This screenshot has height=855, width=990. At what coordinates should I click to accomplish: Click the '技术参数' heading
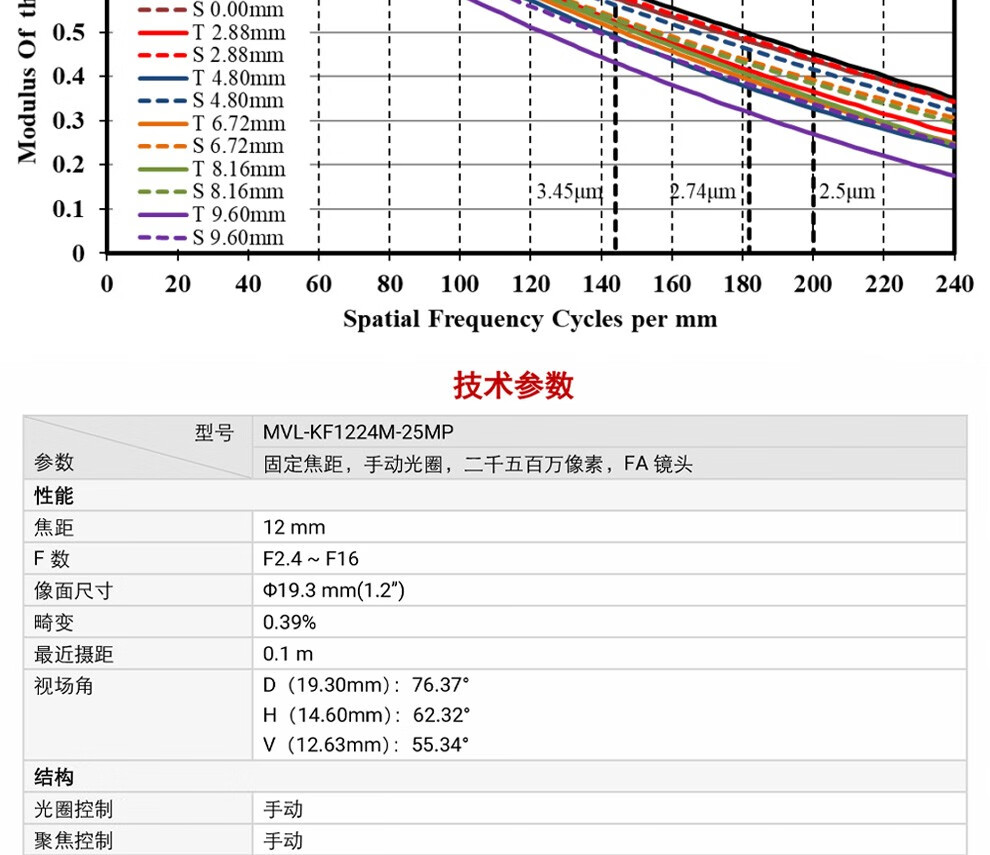point(513,385)
